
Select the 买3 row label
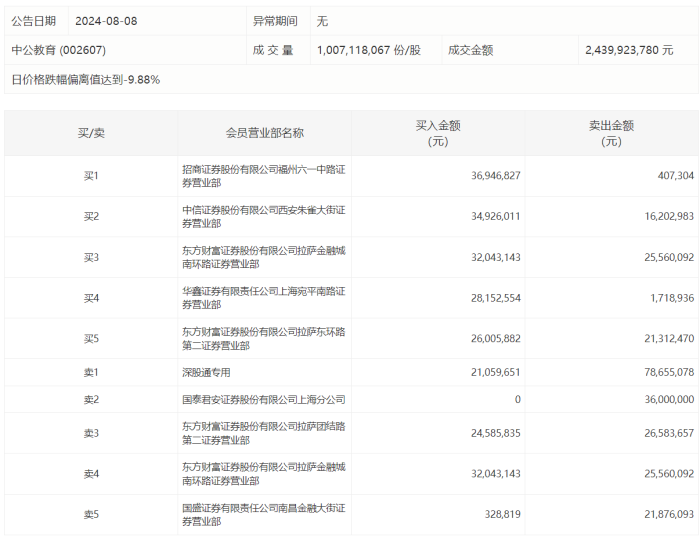pyautogui.click(x=91, y=258)
